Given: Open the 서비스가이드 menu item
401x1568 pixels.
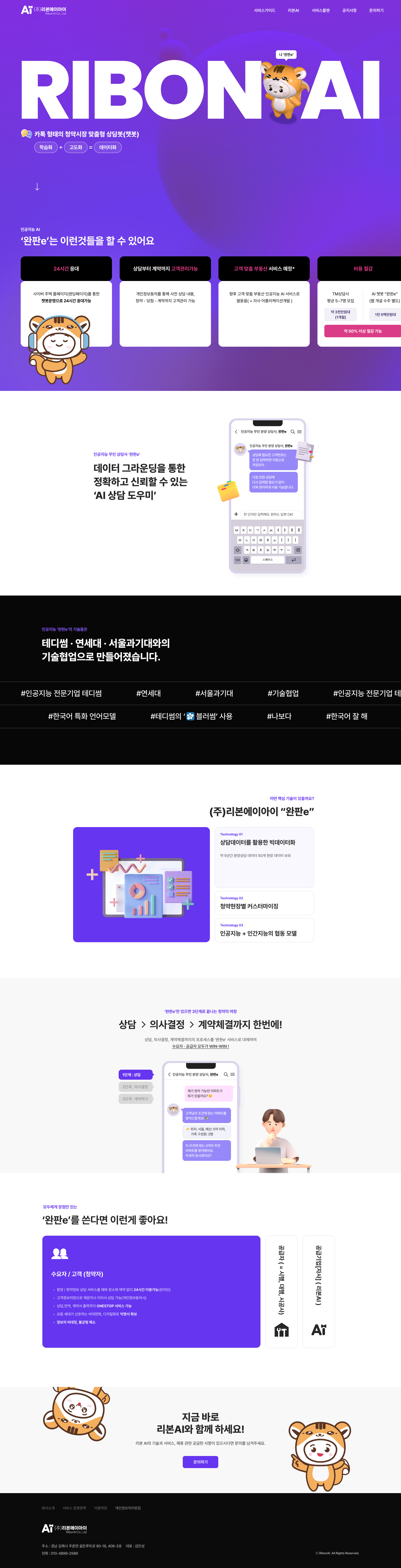Looking at the screenshot, I should click(x=264, y=10).
